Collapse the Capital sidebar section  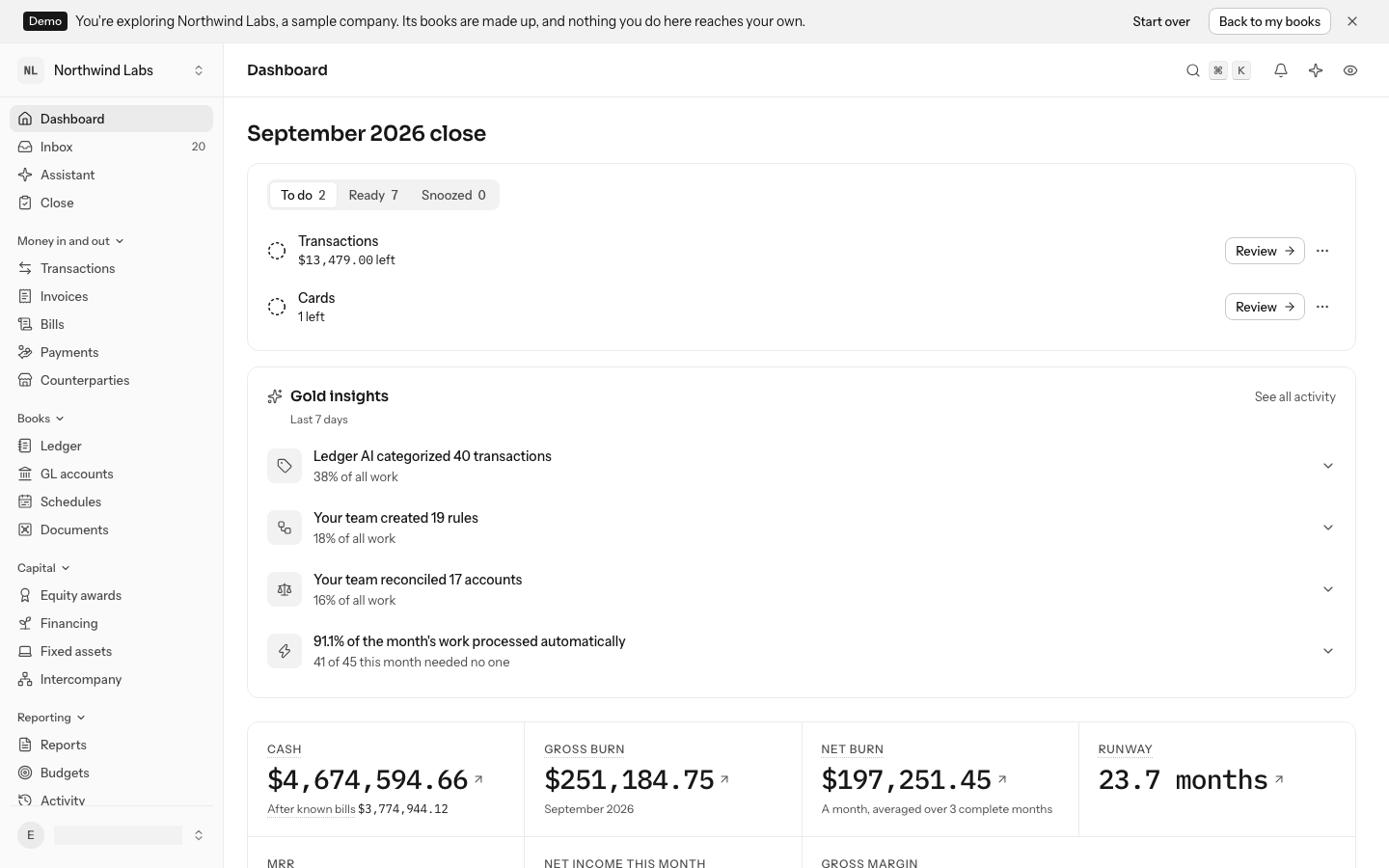[43, 568]
